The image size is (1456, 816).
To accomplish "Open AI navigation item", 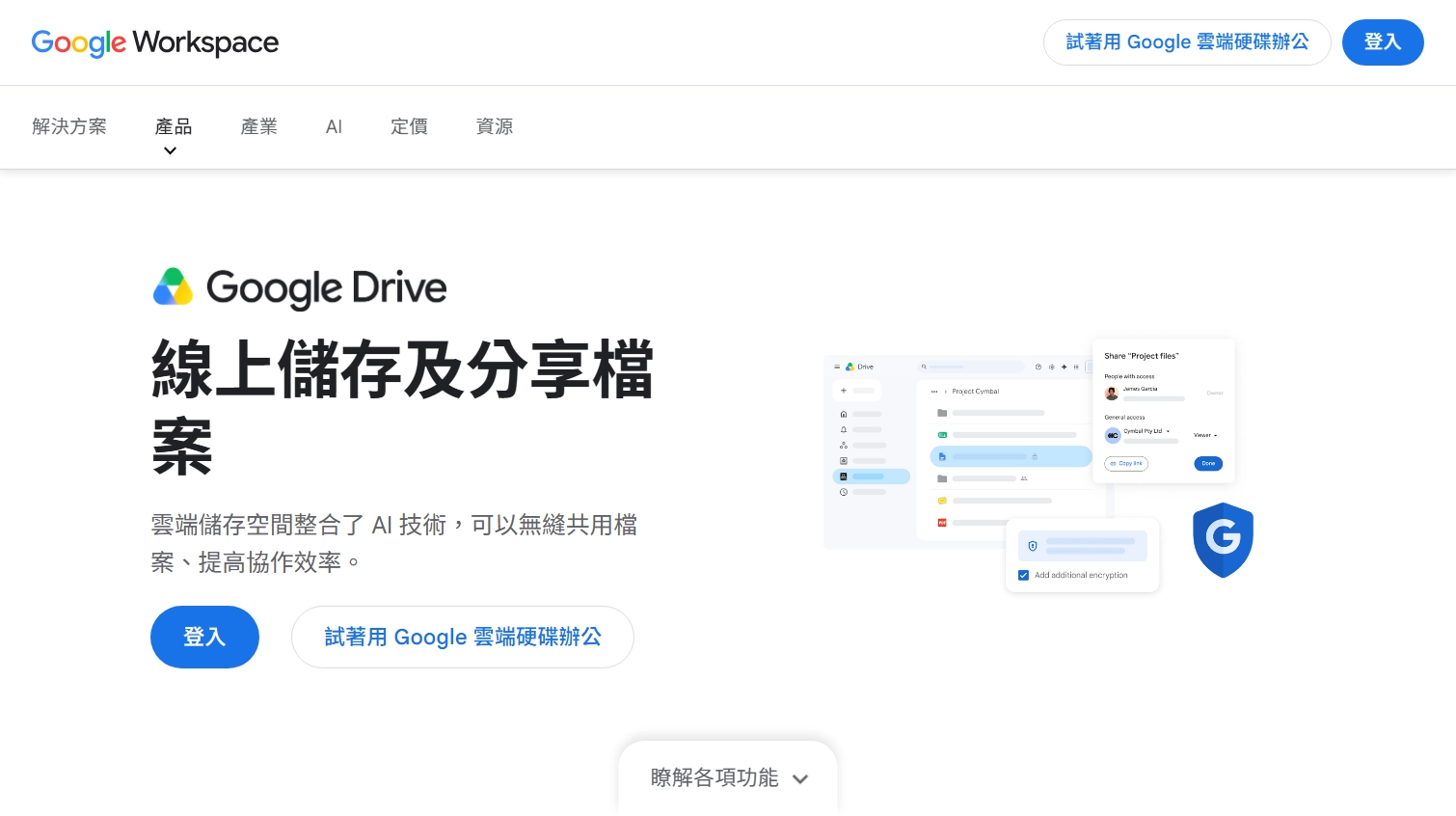I will 334,126.
